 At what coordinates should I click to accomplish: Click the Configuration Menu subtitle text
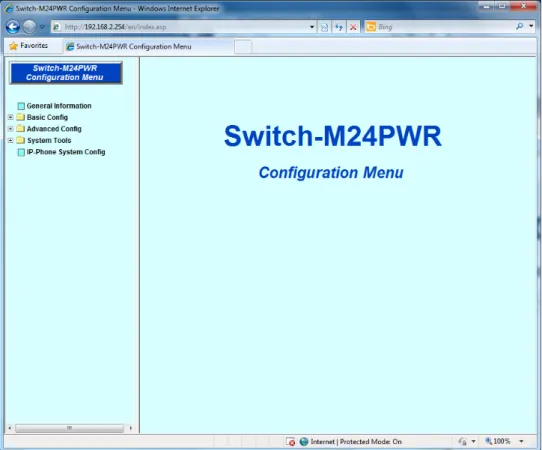pyautogui.click(x=331, y=172)
